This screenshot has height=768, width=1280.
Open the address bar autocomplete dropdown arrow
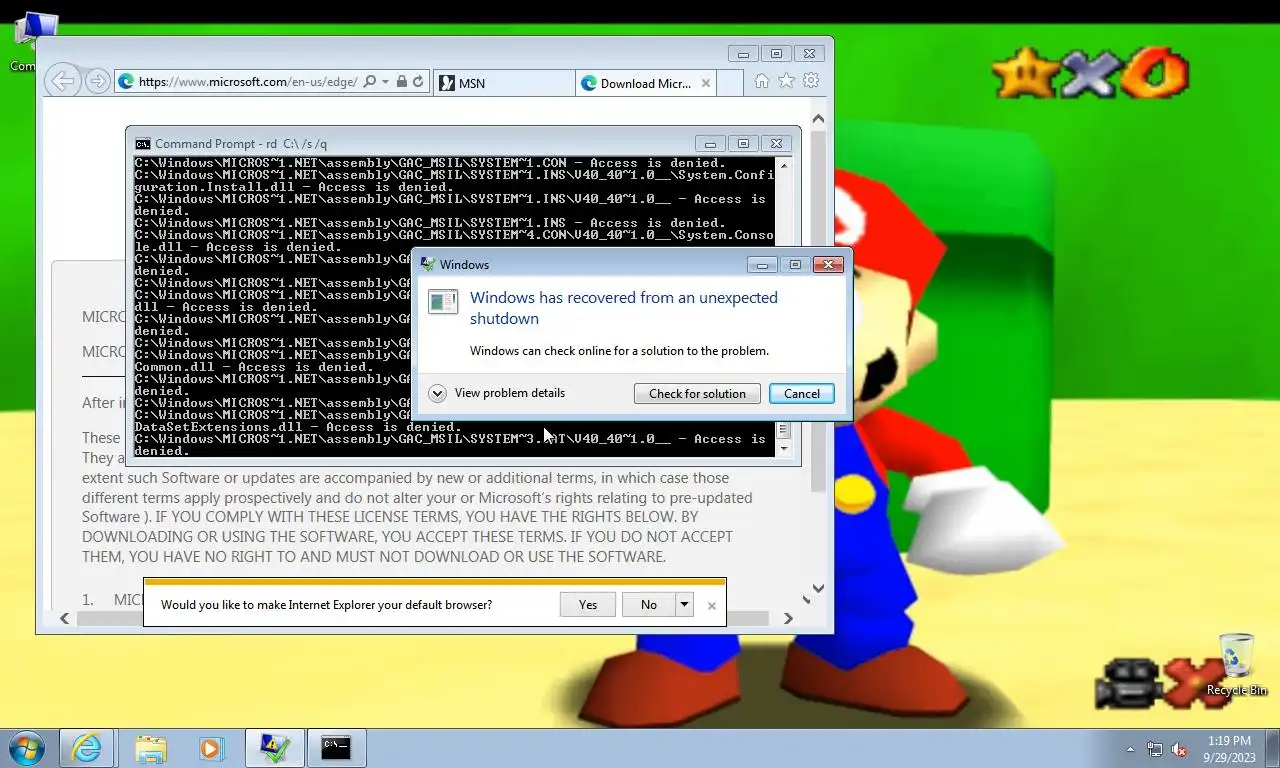pos(385,82)
